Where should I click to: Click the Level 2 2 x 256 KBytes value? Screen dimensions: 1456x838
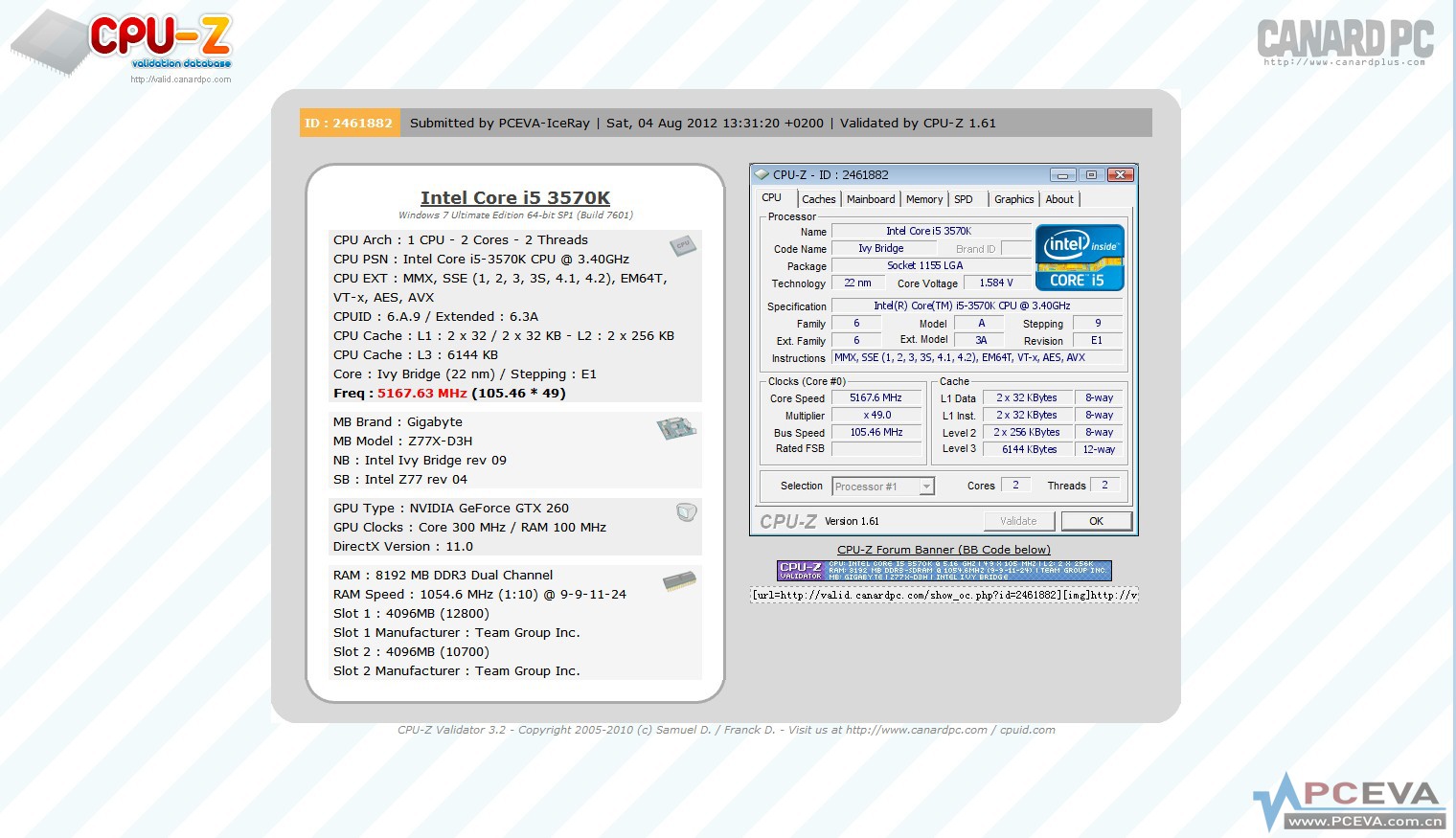click(x=1028, y=432)
